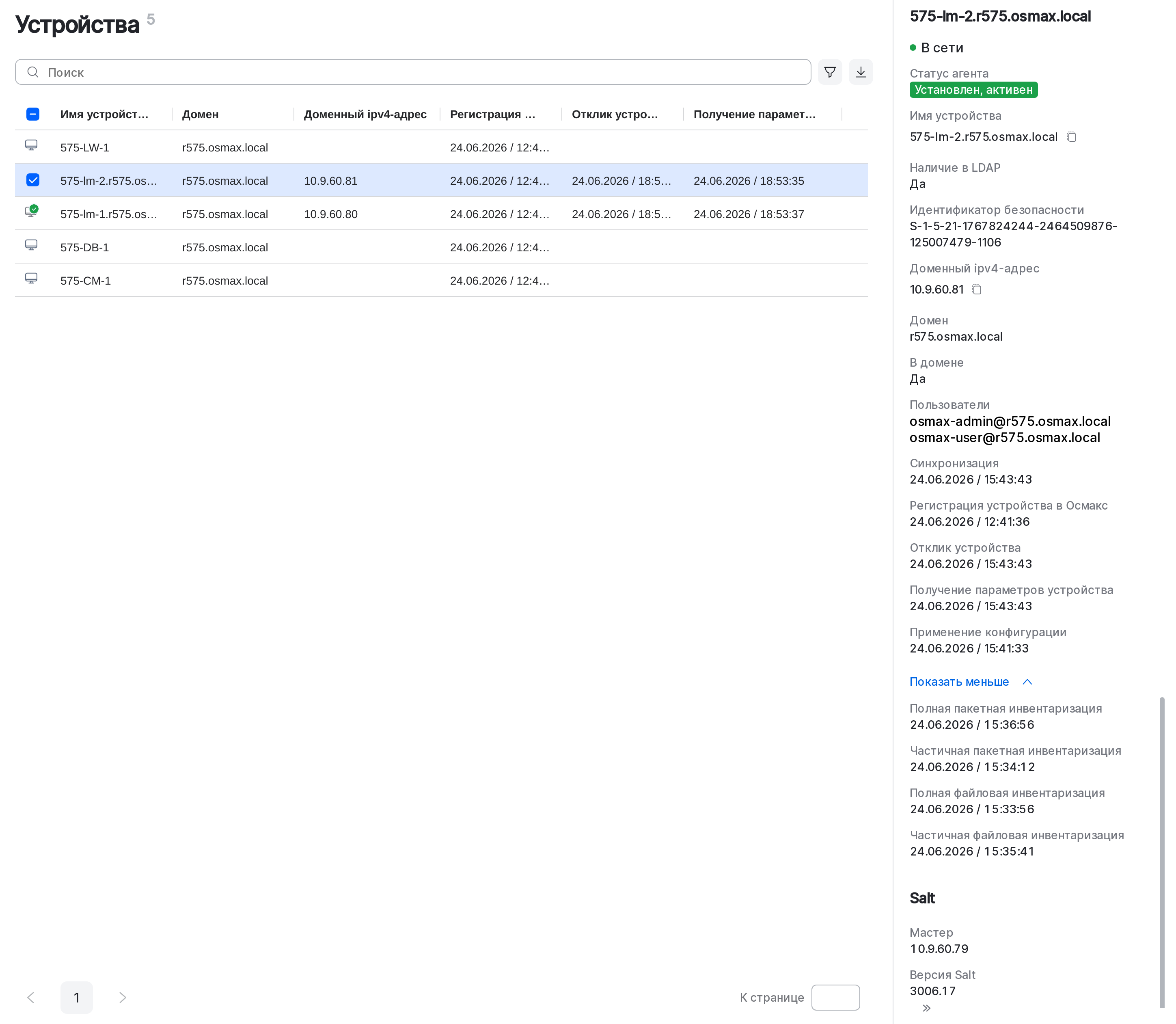Screen dimensions: 1176x1024
Task: Go to next page arrow
Action: click(122, 998)
